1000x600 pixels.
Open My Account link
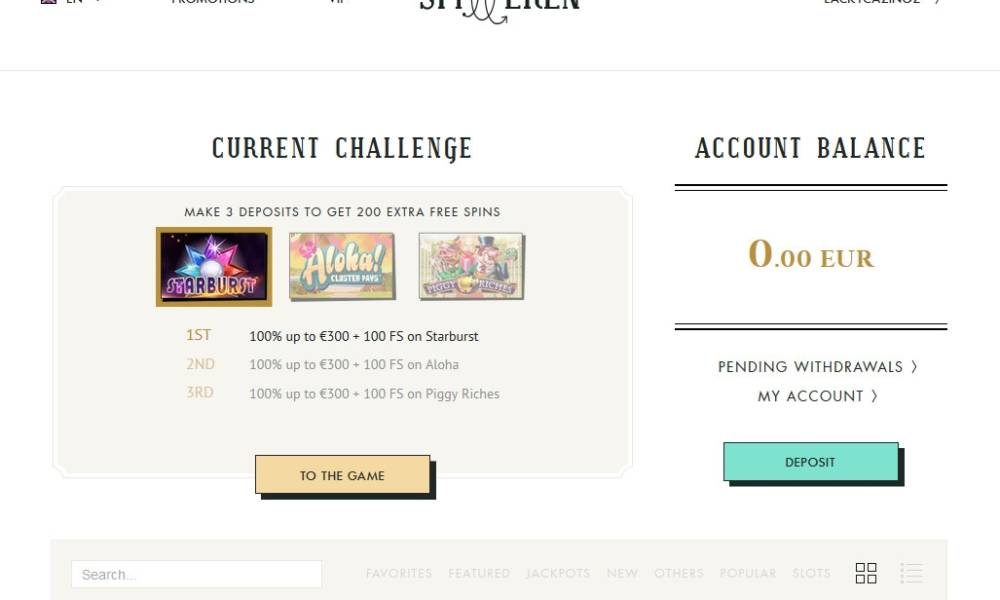click(x=817, y=396)
